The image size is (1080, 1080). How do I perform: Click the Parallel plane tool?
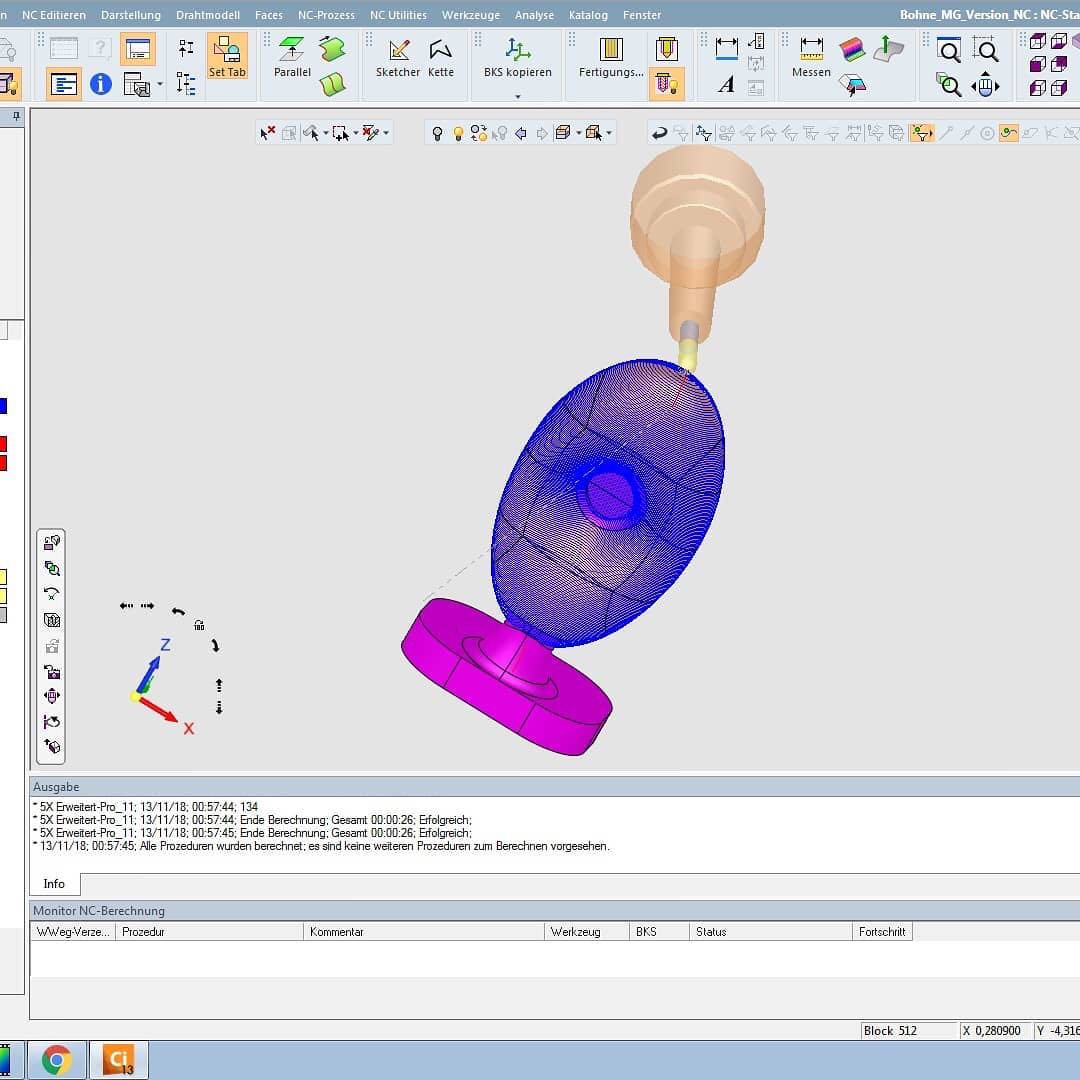click(292, 56)
